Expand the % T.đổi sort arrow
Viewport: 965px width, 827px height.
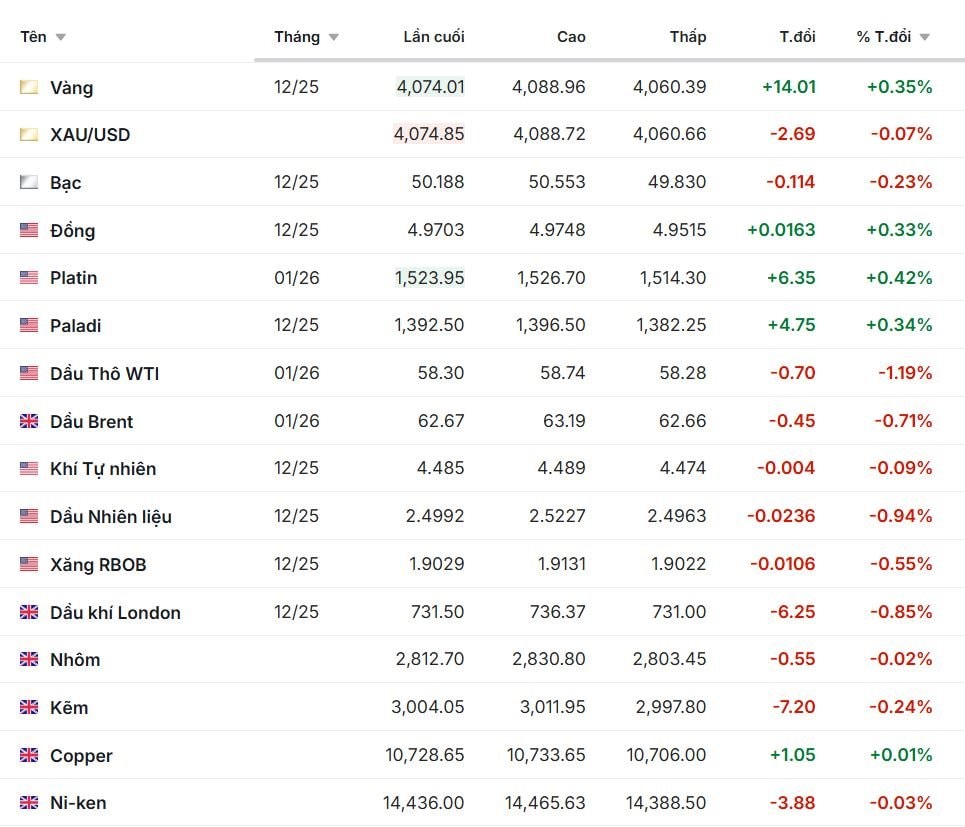click(x=924, y=38)
